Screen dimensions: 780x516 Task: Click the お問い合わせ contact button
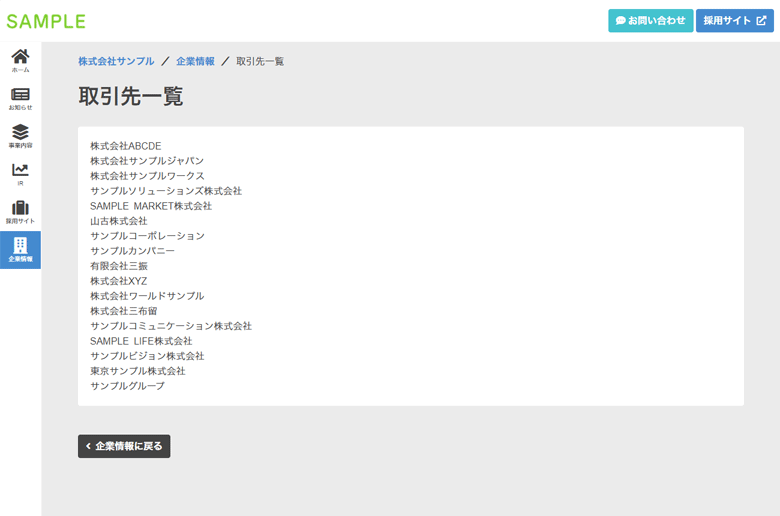650,21
